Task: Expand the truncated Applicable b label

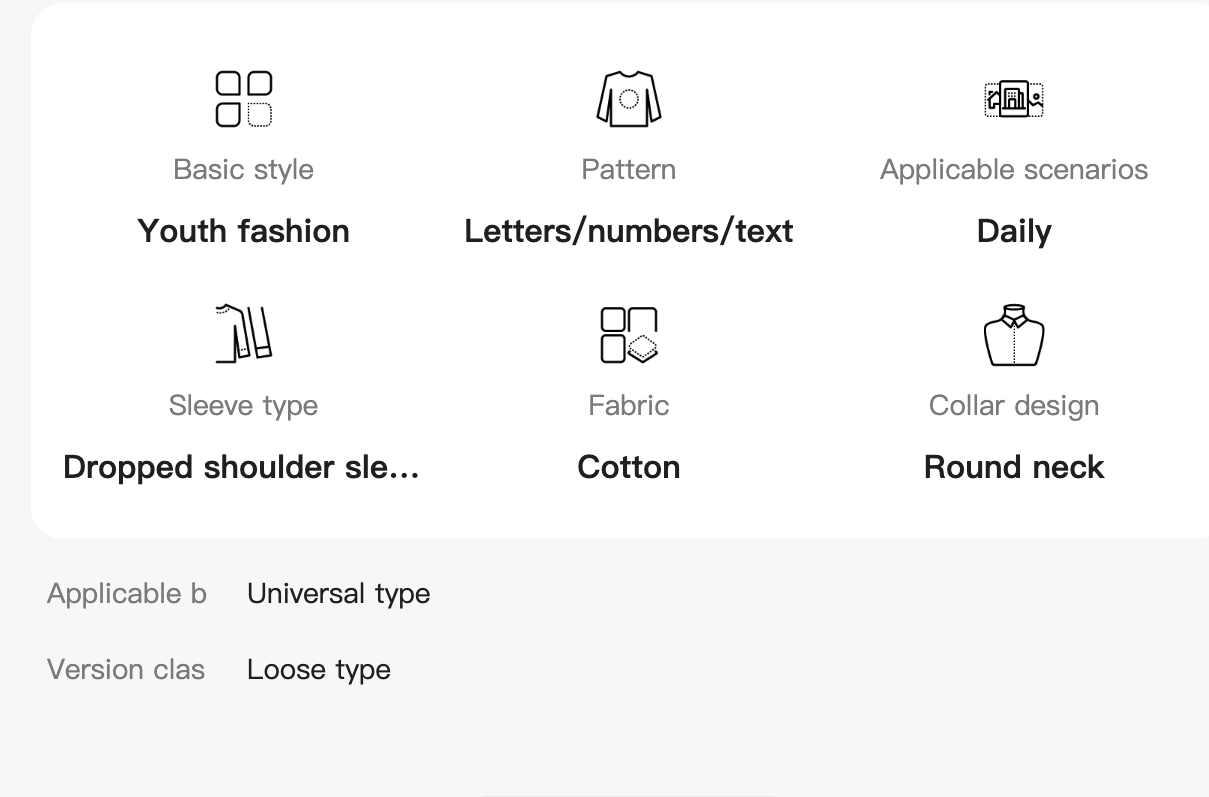Action: 127,593
